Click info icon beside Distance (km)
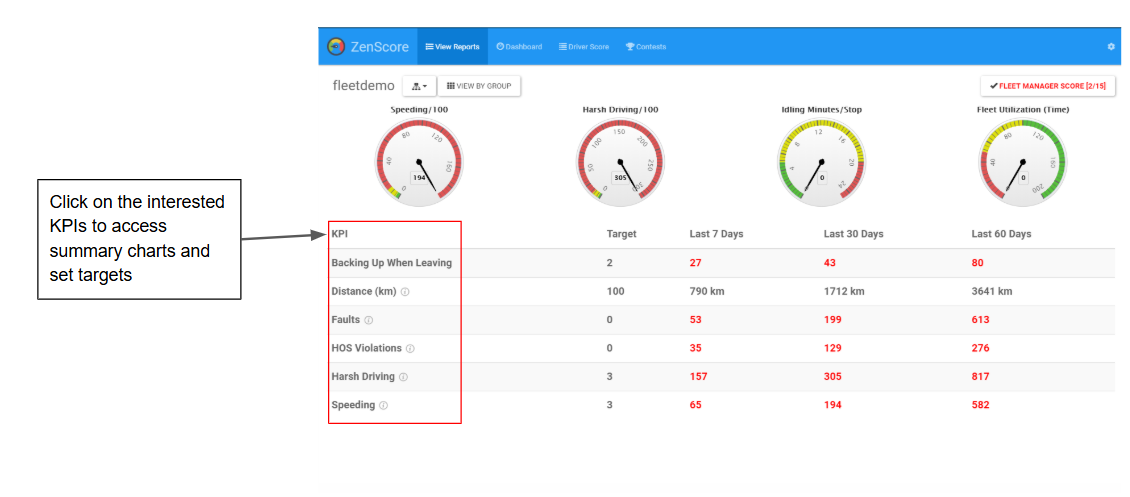This screenshot has width=1130, height=497. [405, 292]
